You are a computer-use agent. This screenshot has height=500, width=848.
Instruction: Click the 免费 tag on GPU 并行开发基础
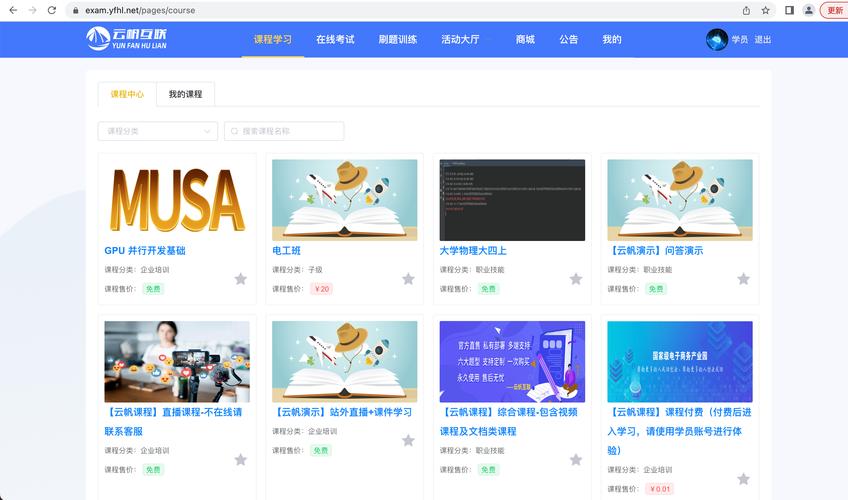(153, 289)
